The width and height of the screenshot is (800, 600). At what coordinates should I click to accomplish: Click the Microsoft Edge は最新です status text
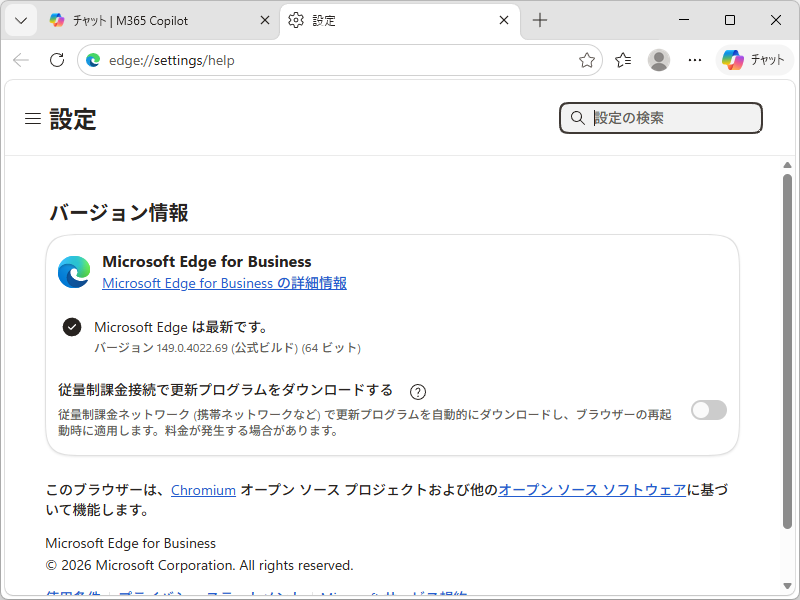pos(181,327)
